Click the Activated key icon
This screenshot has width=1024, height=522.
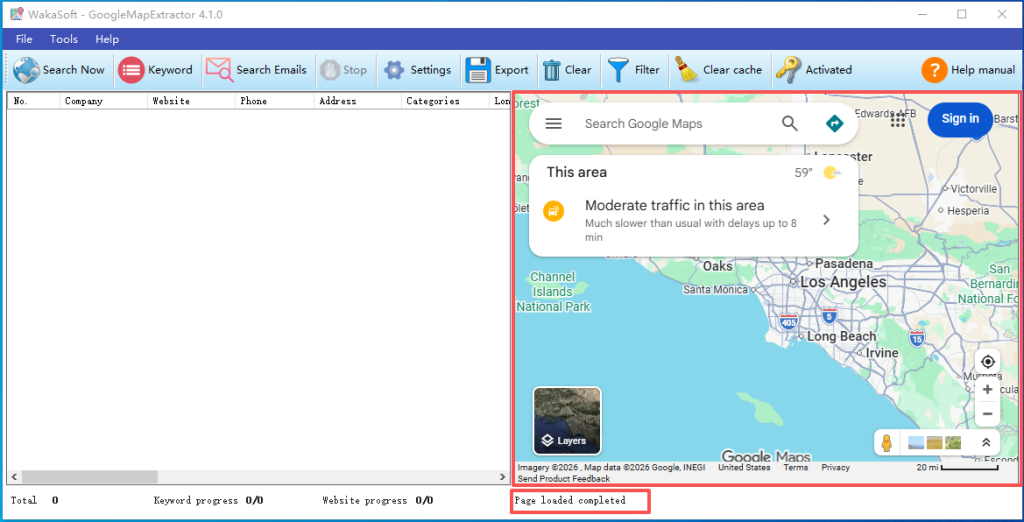coord(788,69)
